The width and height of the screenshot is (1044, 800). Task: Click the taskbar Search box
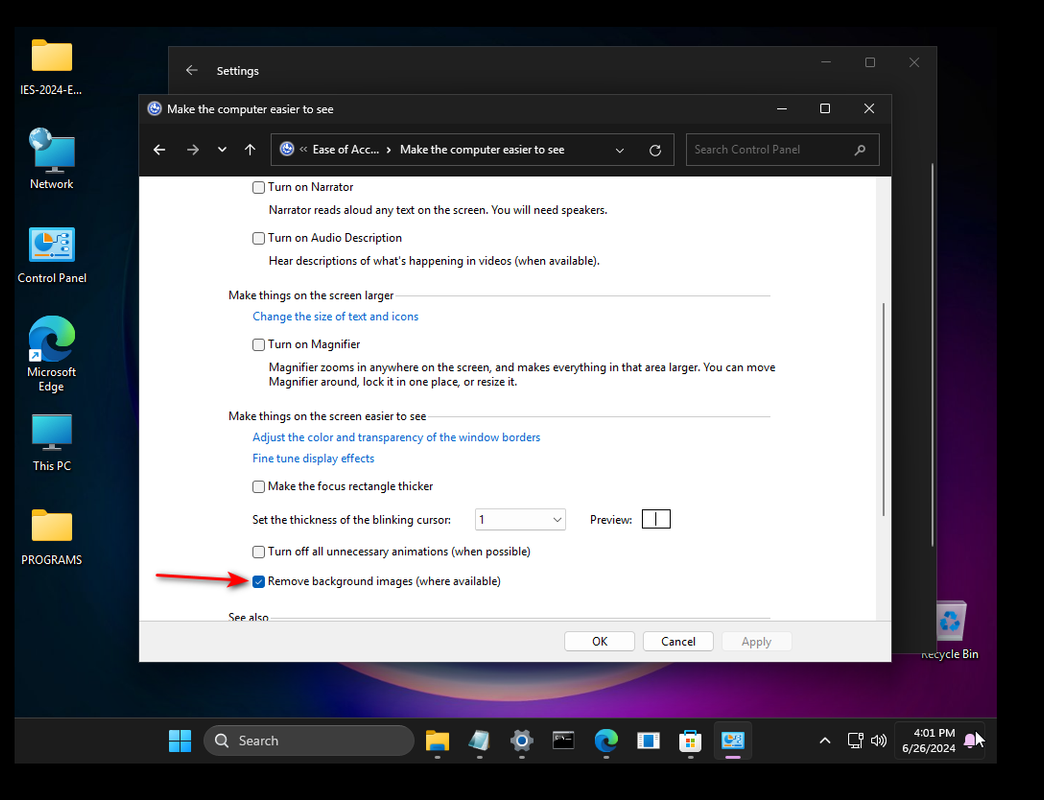click(x=309, y=741)
